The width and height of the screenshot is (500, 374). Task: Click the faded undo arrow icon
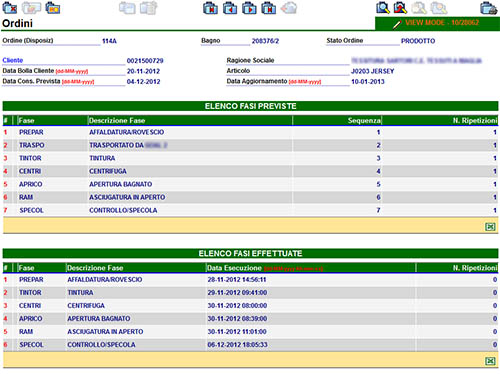click(289, 8)
